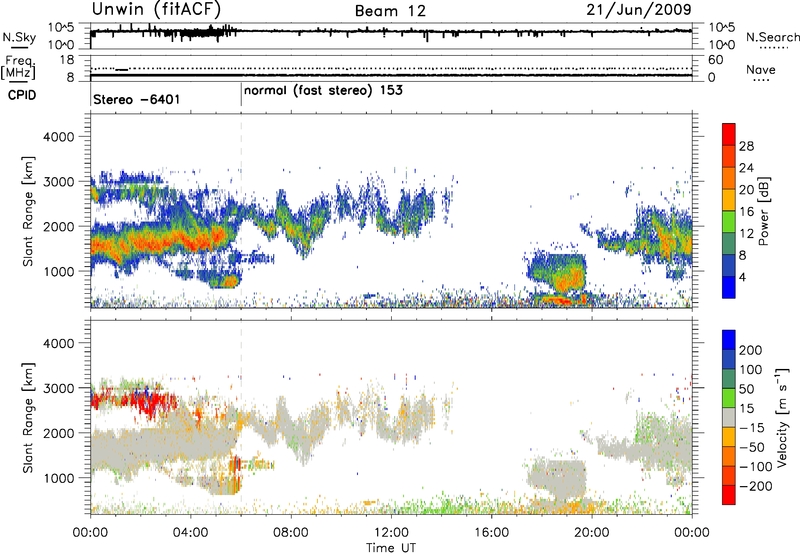Click the '60' tick on the Nave axis
This screenshot has height=554, width=800.
(x=715, y=60)
